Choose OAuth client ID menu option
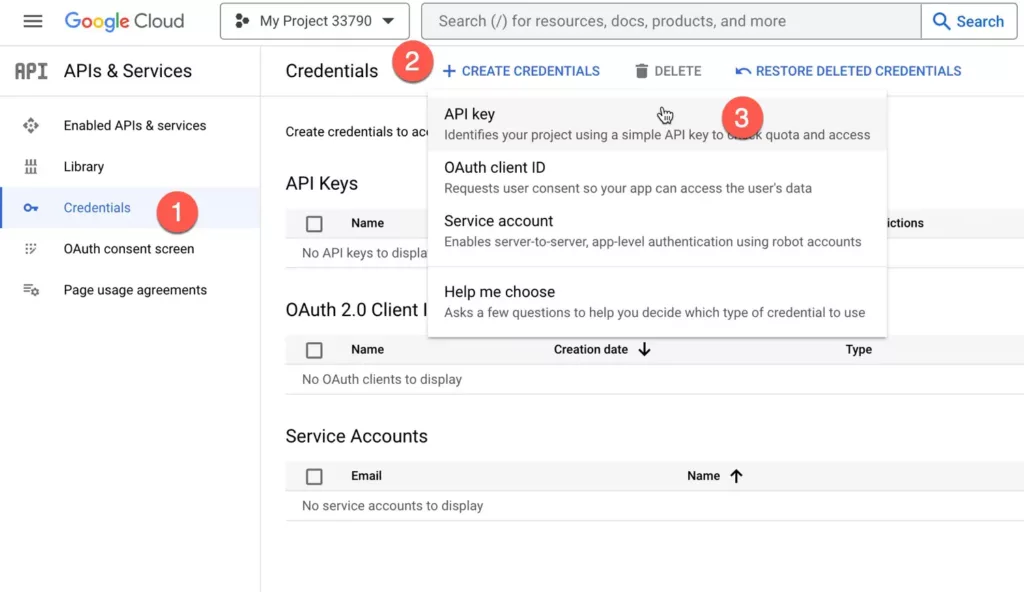1024x592 pixels. click(x=495, y=168)
